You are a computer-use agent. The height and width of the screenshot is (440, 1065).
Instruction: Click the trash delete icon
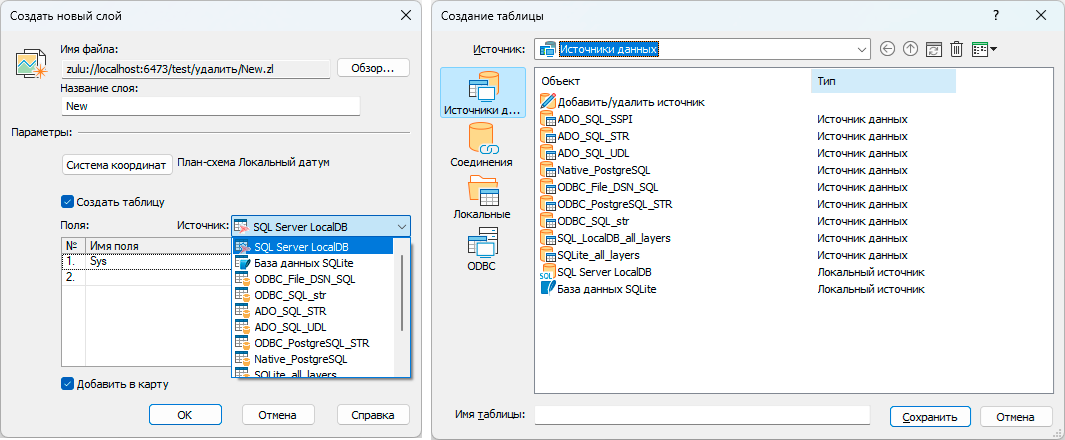tap(956, 49)
